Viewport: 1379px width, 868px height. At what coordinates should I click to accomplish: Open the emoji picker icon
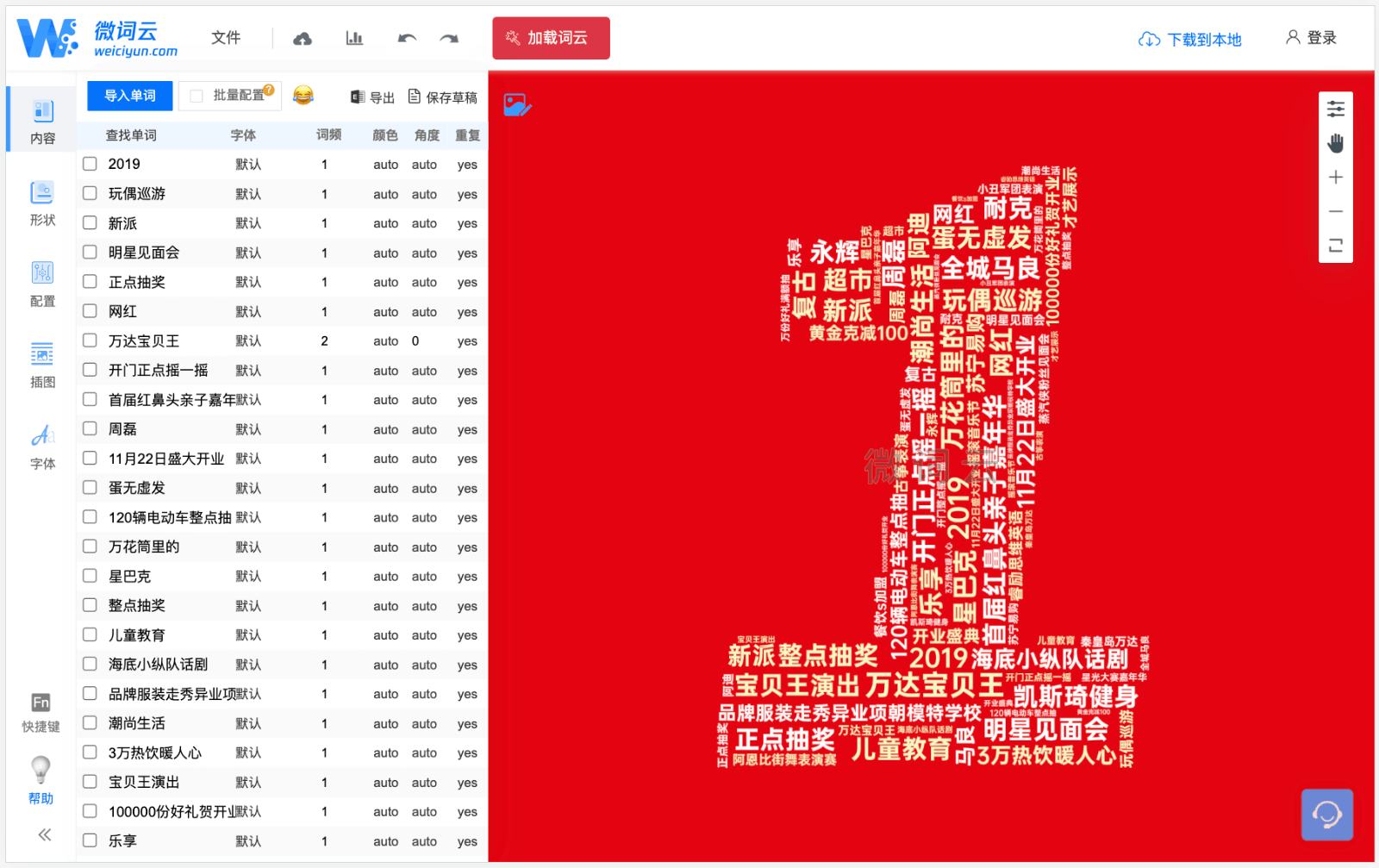[303, 96]
